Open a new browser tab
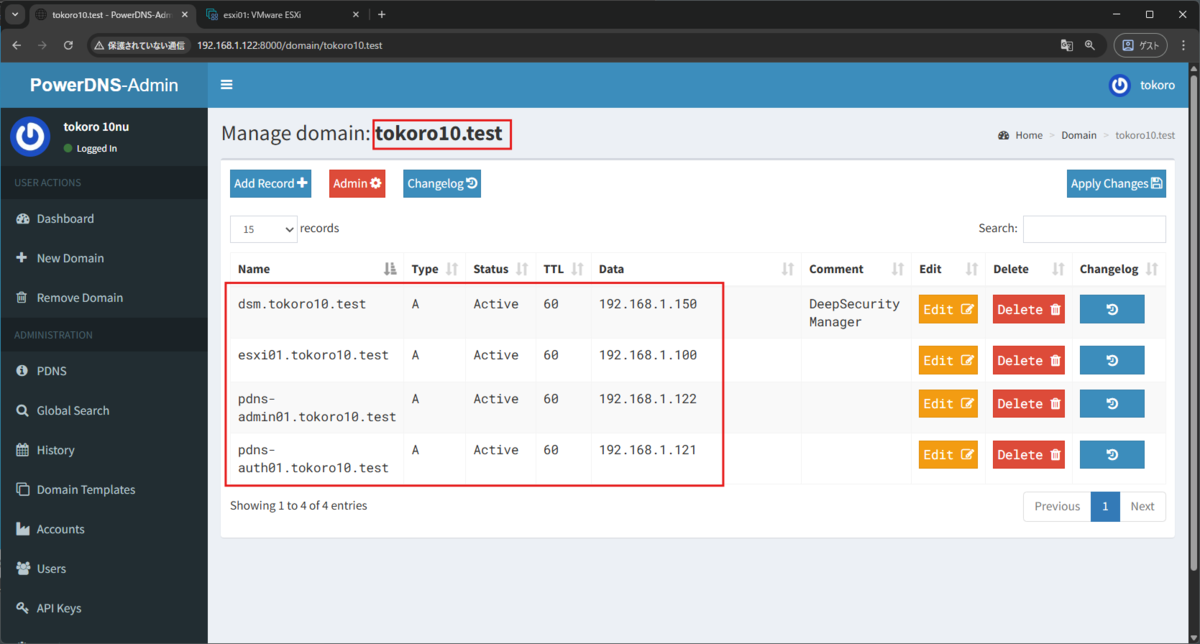Screen dimensions: 1200x644 click(381, 14)
